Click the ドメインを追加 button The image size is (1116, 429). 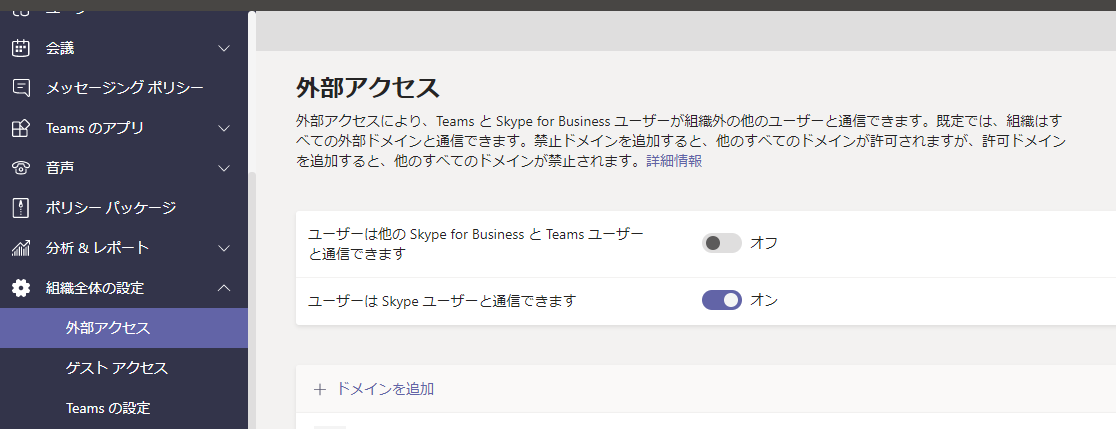(x=374, y=389)
